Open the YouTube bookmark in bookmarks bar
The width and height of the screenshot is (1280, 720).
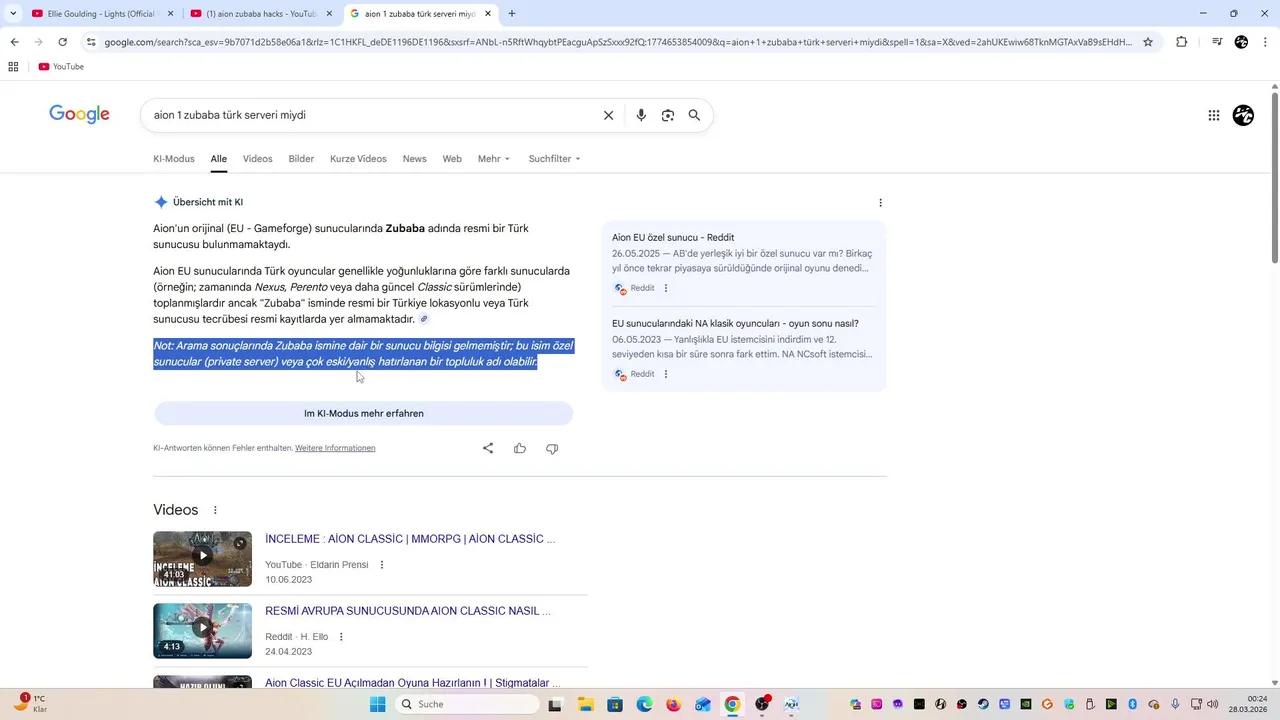click(61, 66)
